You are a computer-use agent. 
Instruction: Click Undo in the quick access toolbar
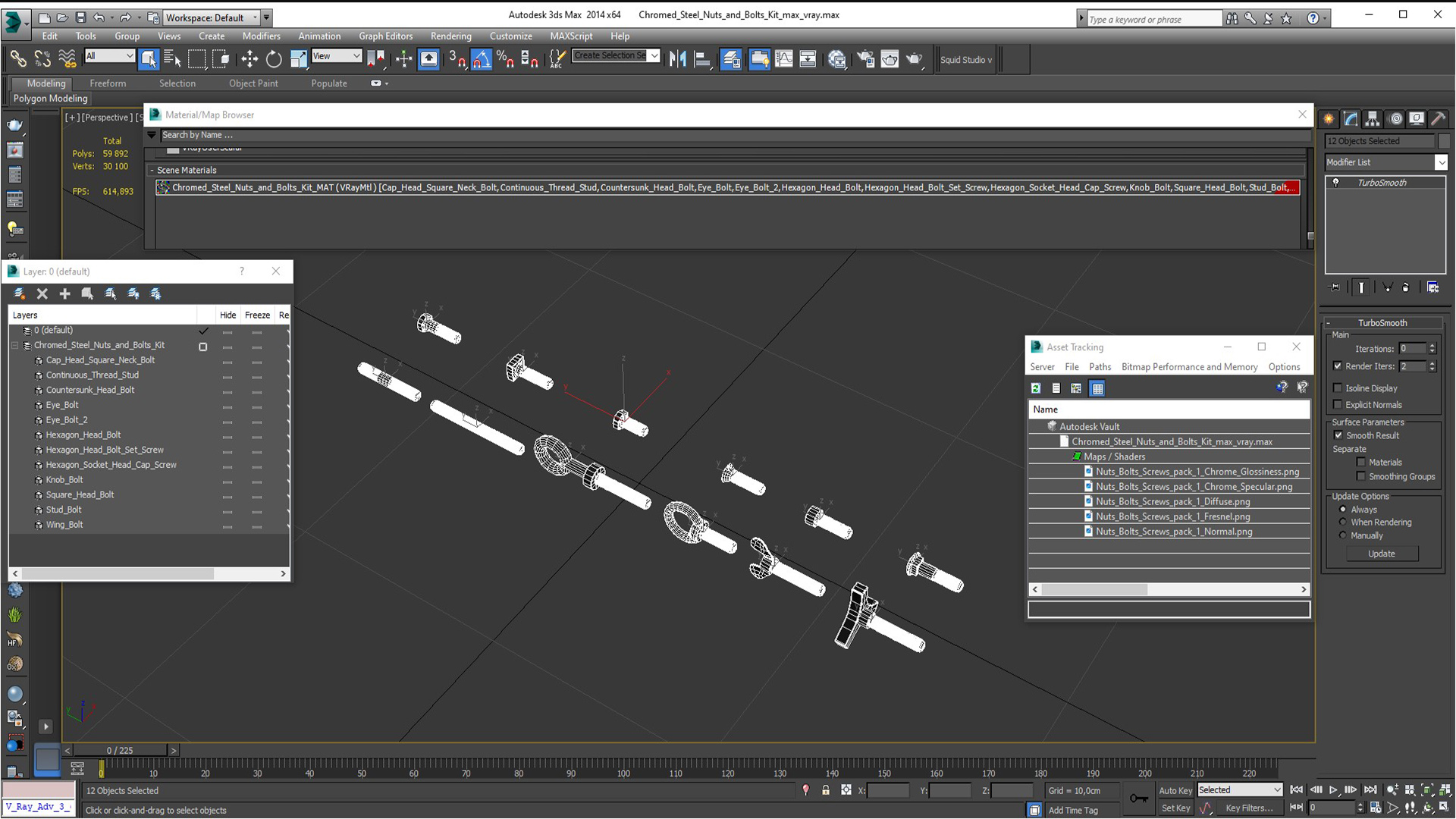click(x=99, y=17)
